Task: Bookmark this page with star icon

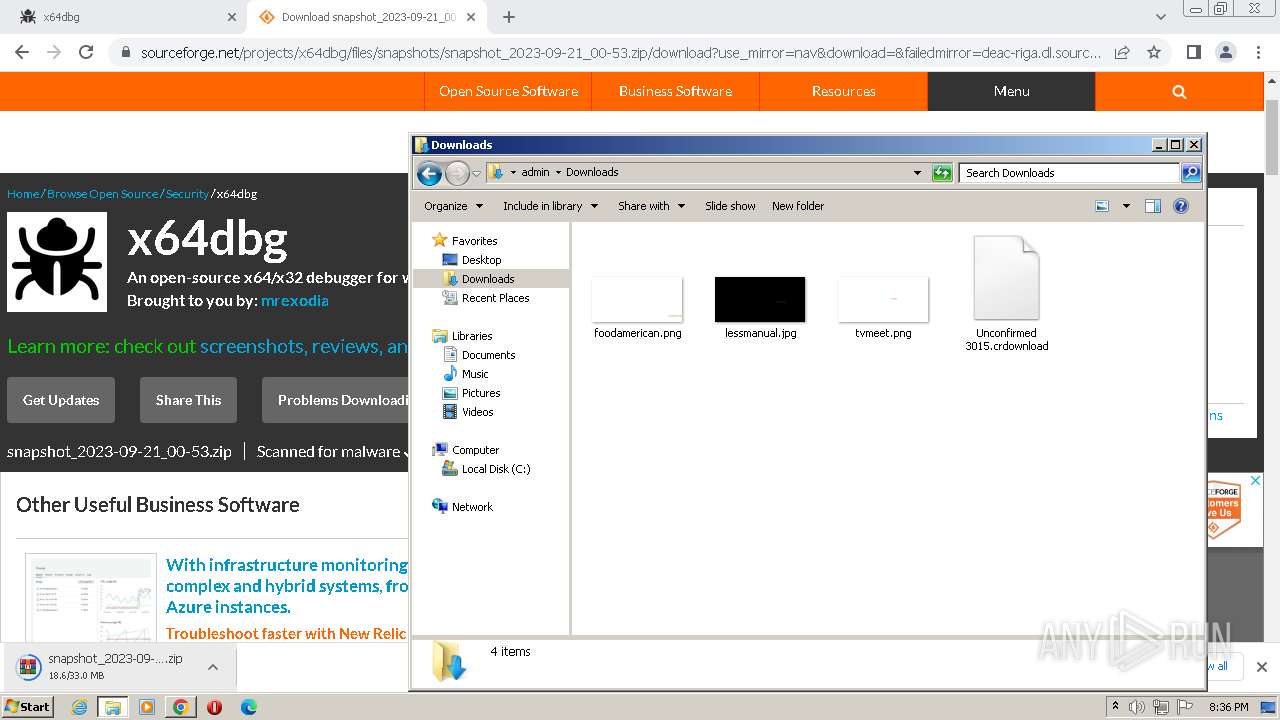Action: coord(1154,52)
